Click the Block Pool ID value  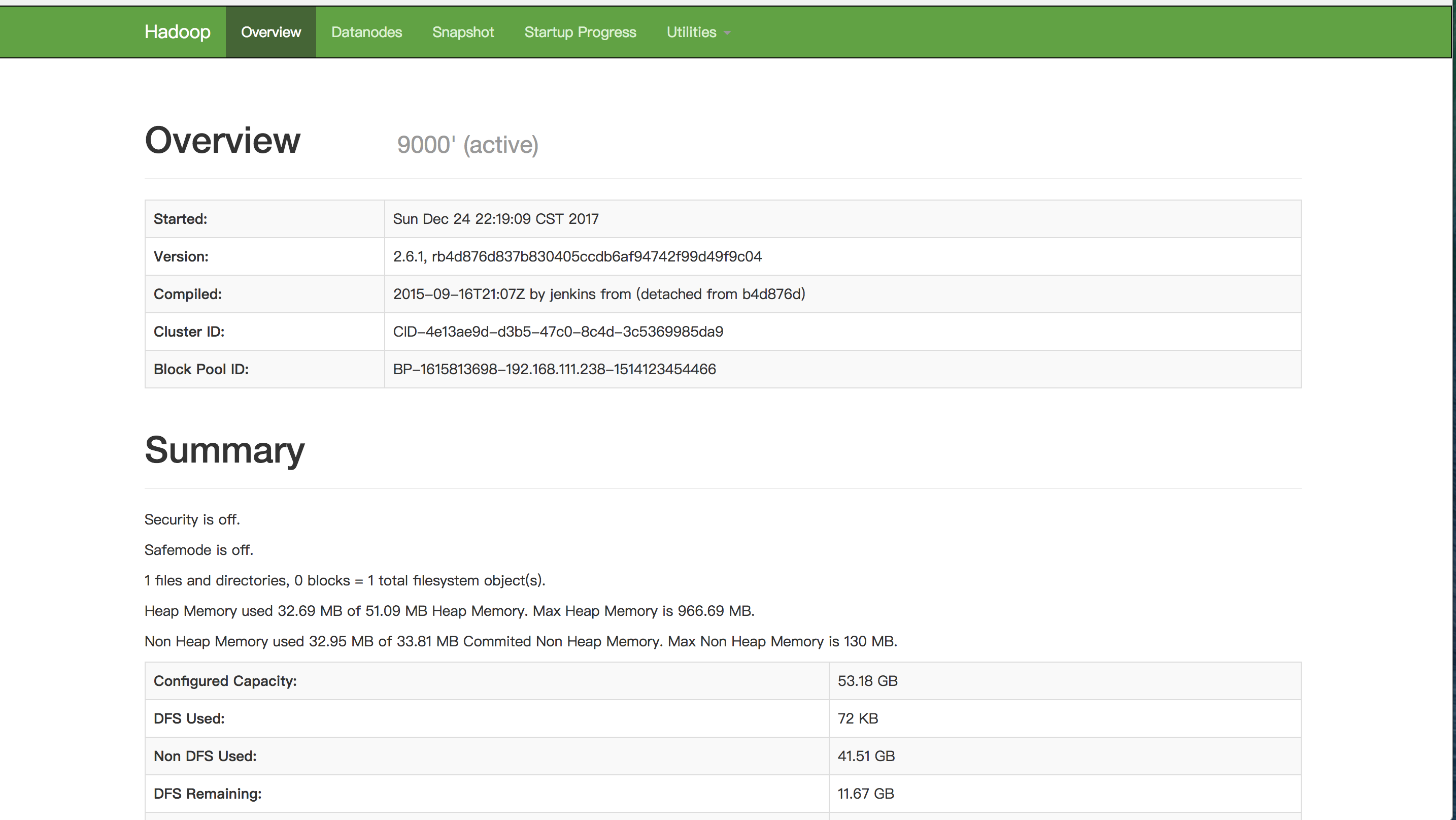[x=554, y=369]
